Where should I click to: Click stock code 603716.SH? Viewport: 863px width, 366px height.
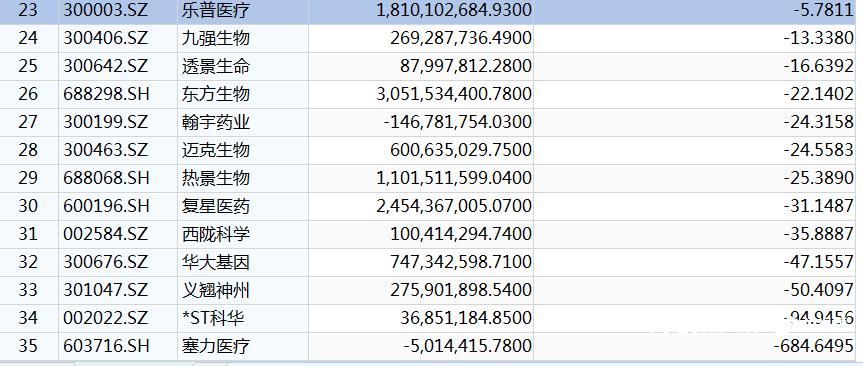coord(118,346)
